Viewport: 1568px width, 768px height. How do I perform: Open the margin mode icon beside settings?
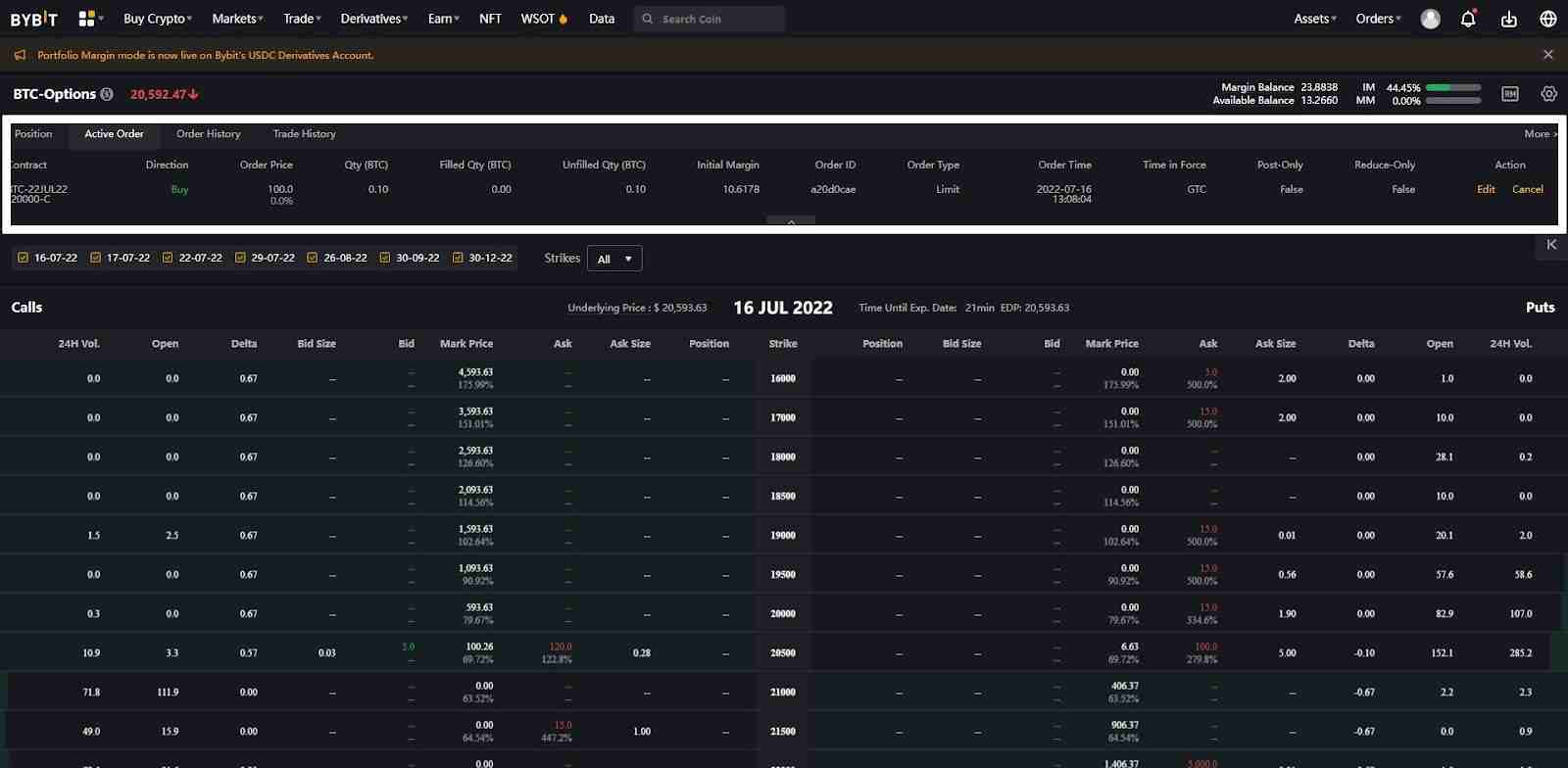[x=1510, y=94]
